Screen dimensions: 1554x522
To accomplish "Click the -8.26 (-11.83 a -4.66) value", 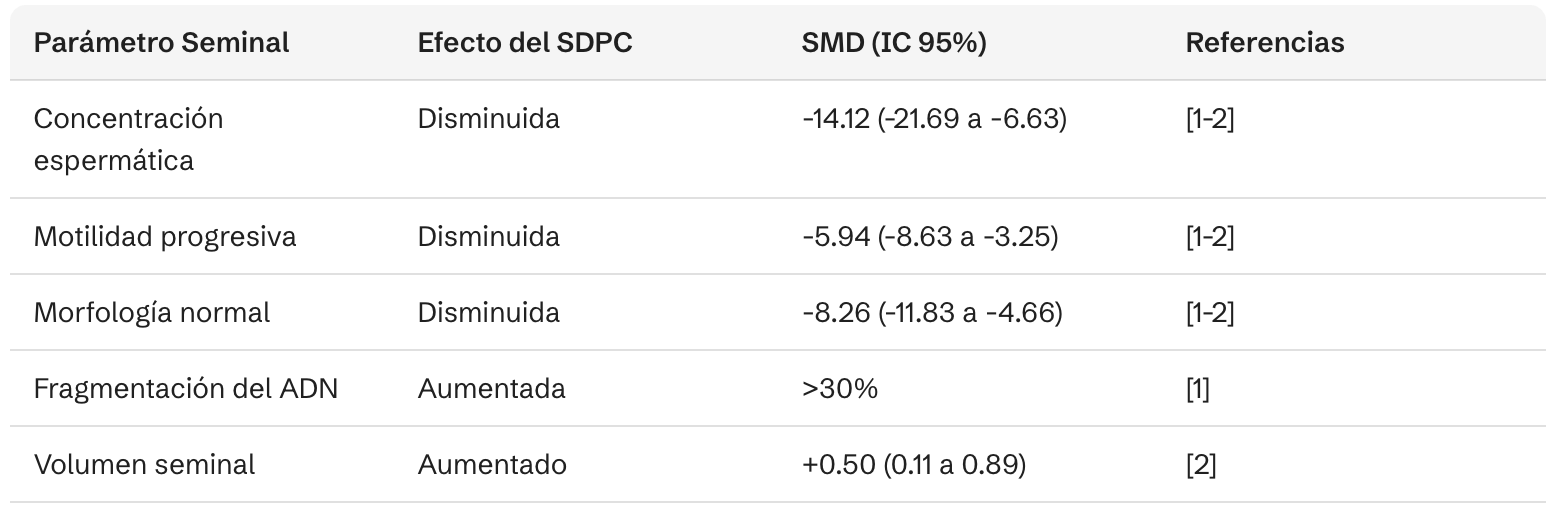I will click(931, 313).
